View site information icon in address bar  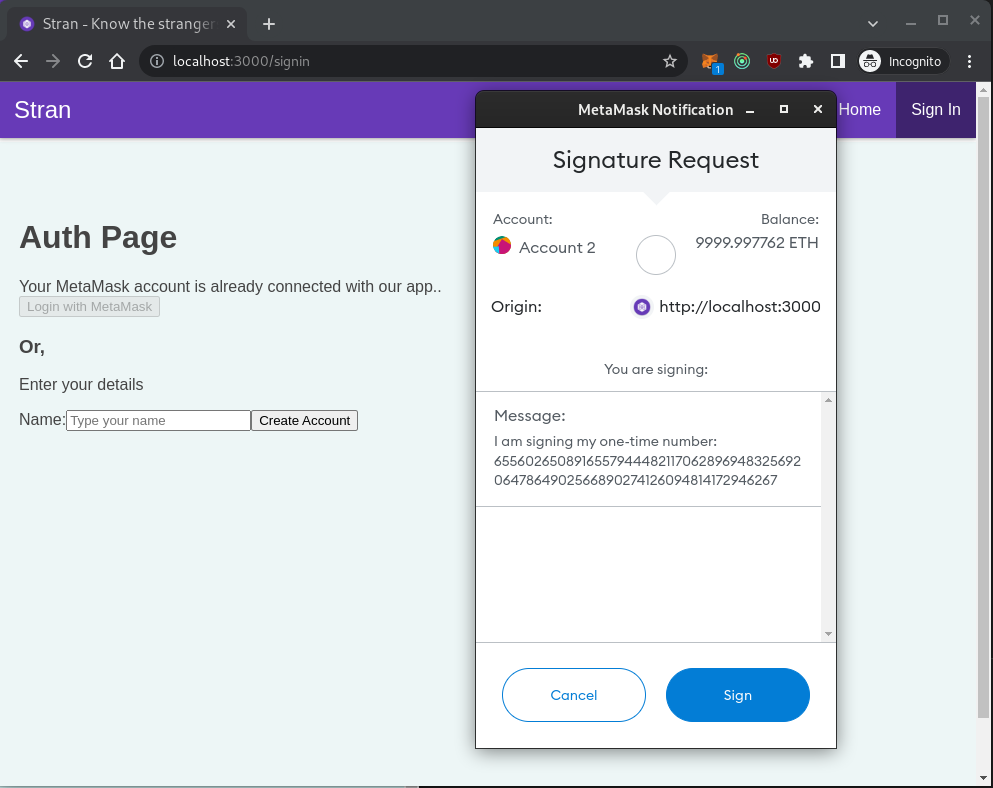(x=156, y=61)
